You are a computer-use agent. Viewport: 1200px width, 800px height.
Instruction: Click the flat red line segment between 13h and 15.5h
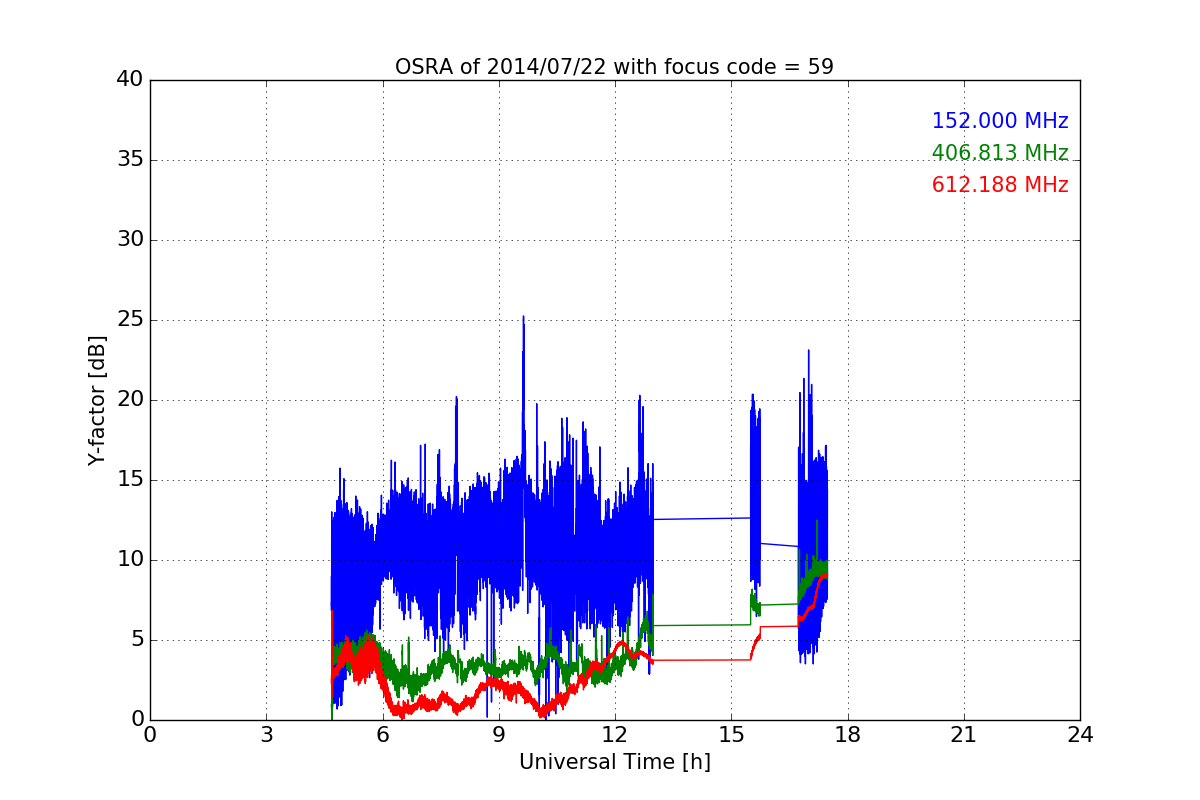[x=702, y=659]
